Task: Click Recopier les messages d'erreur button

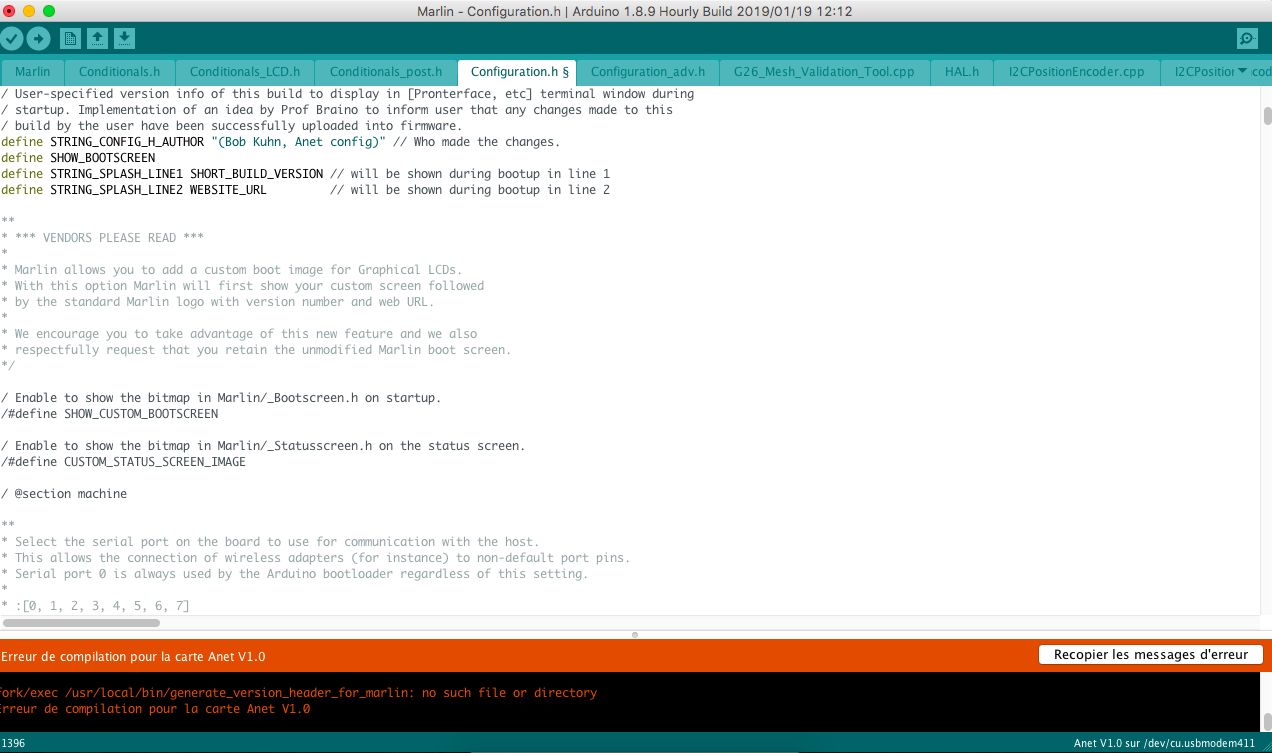Action: [x=1151, y=654]
